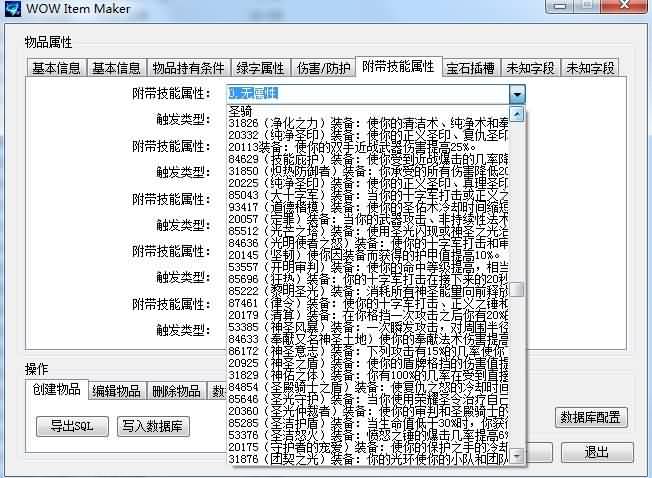Click the dropdown list scroll up arrow
Image resolution: width=652 pixels, height=478 pixels.
(x=516, y=113)
